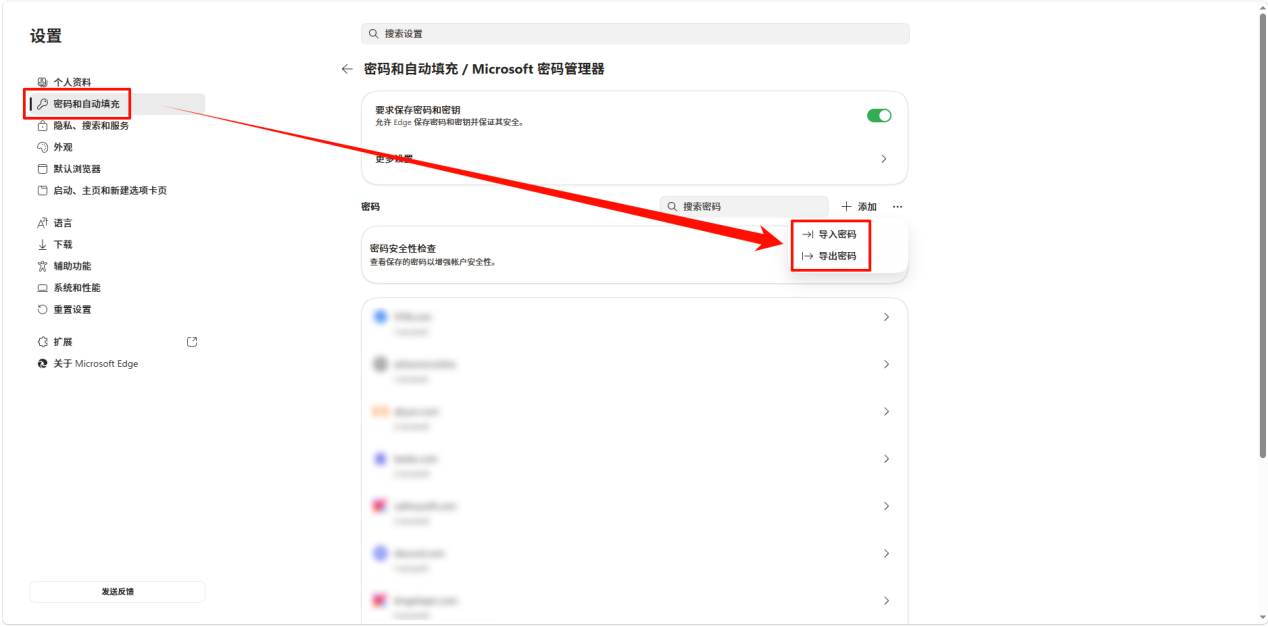The width and height of the screenshot is (1268, 627).
Task: Click the 设置 page title
Action: 45,36
